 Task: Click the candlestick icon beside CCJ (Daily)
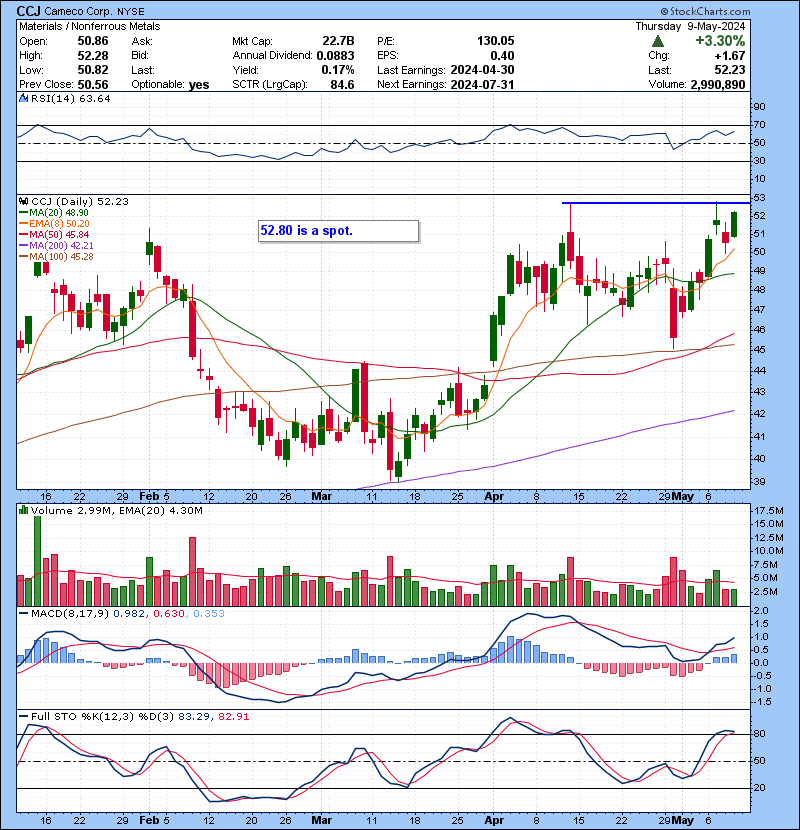23,201
